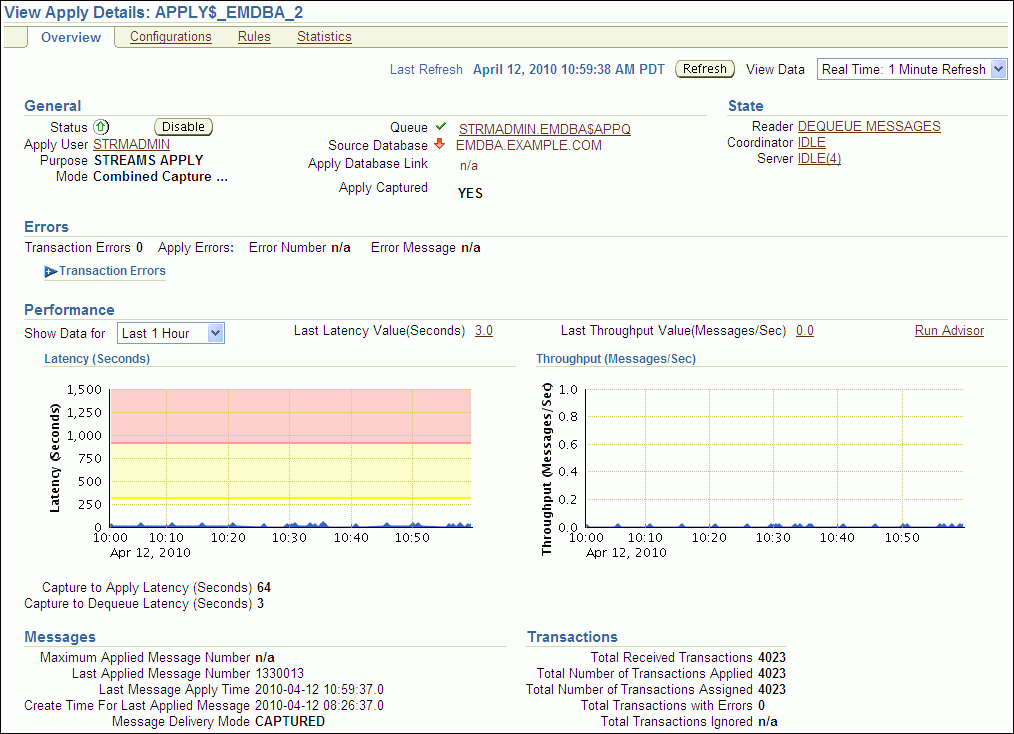The width and height of the screenshot is (1014, 734).
Task: Open the STRMADMIN.EMDBA$APPQ queue link
Action: 544,129
